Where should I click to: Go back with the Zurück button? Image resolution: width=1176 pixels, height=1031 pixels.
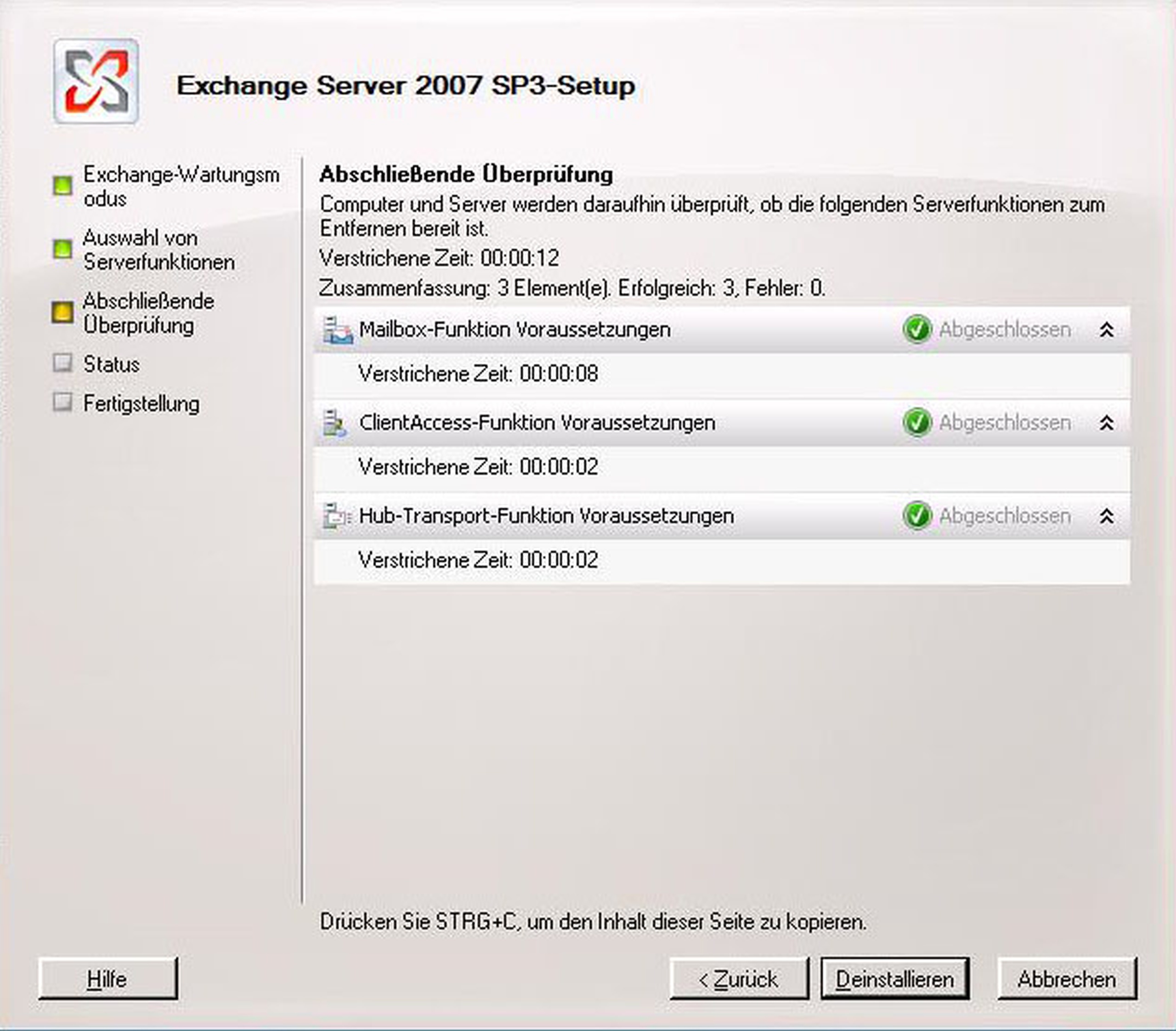[739, 979]
